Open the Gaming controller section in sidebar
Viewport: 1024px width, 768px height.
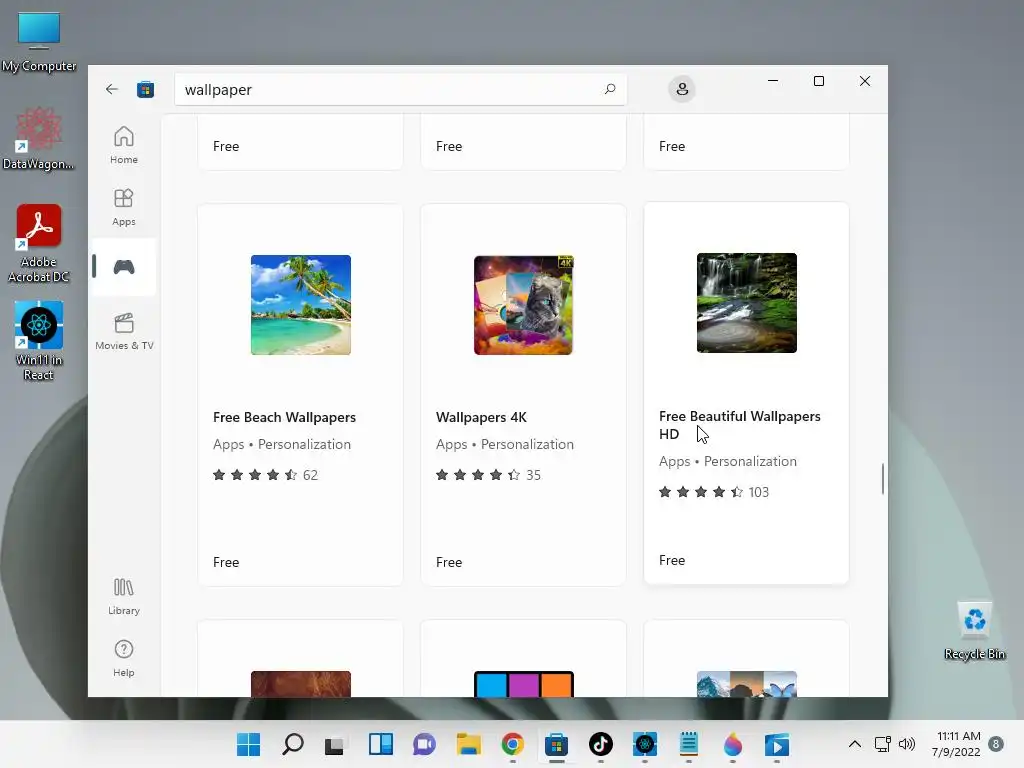click(123, 267)
